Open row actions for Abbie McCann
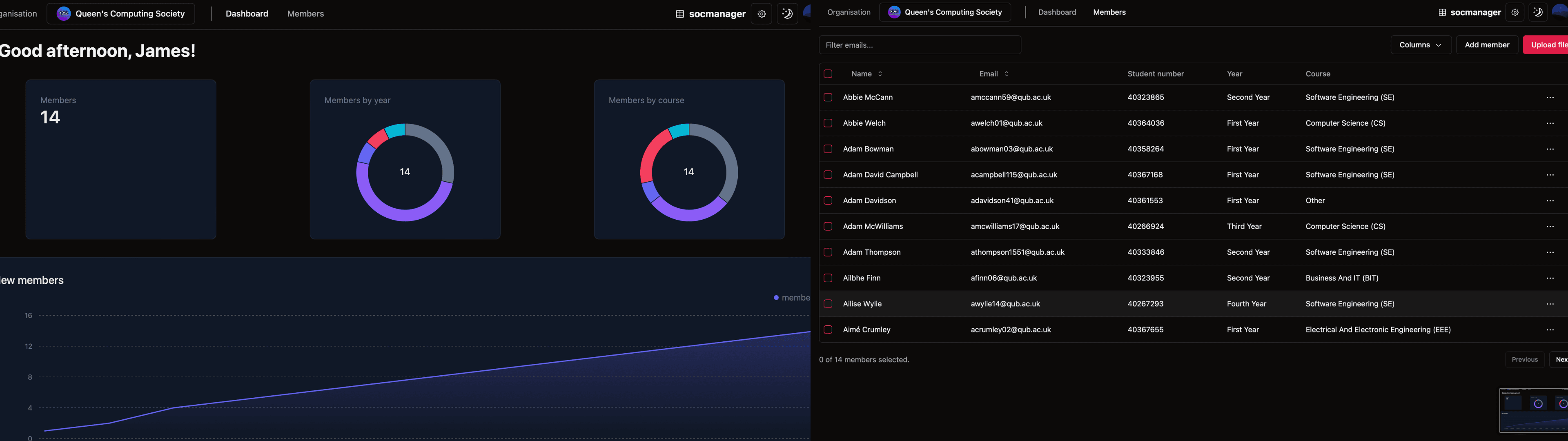This screenshot has height=441, width=1568. [x=1550, y=97]
